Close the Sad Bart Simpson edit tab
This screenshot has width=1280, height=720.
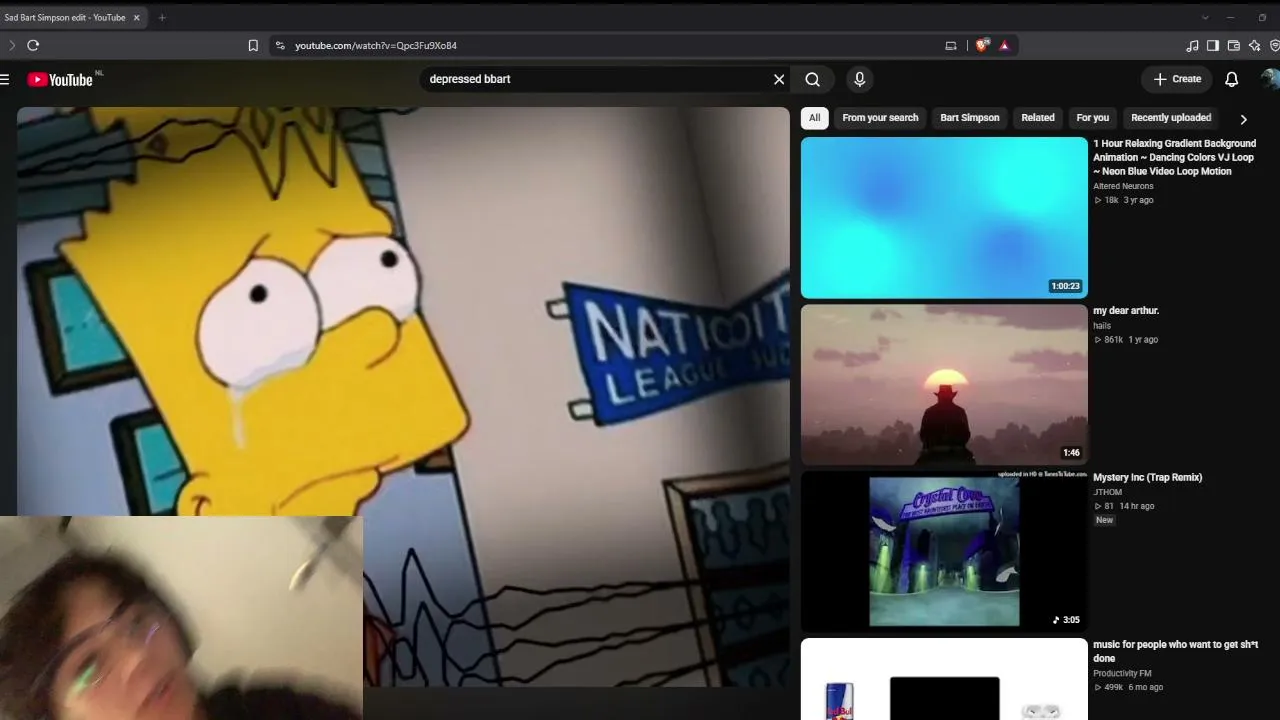click(x=137, y=17)
